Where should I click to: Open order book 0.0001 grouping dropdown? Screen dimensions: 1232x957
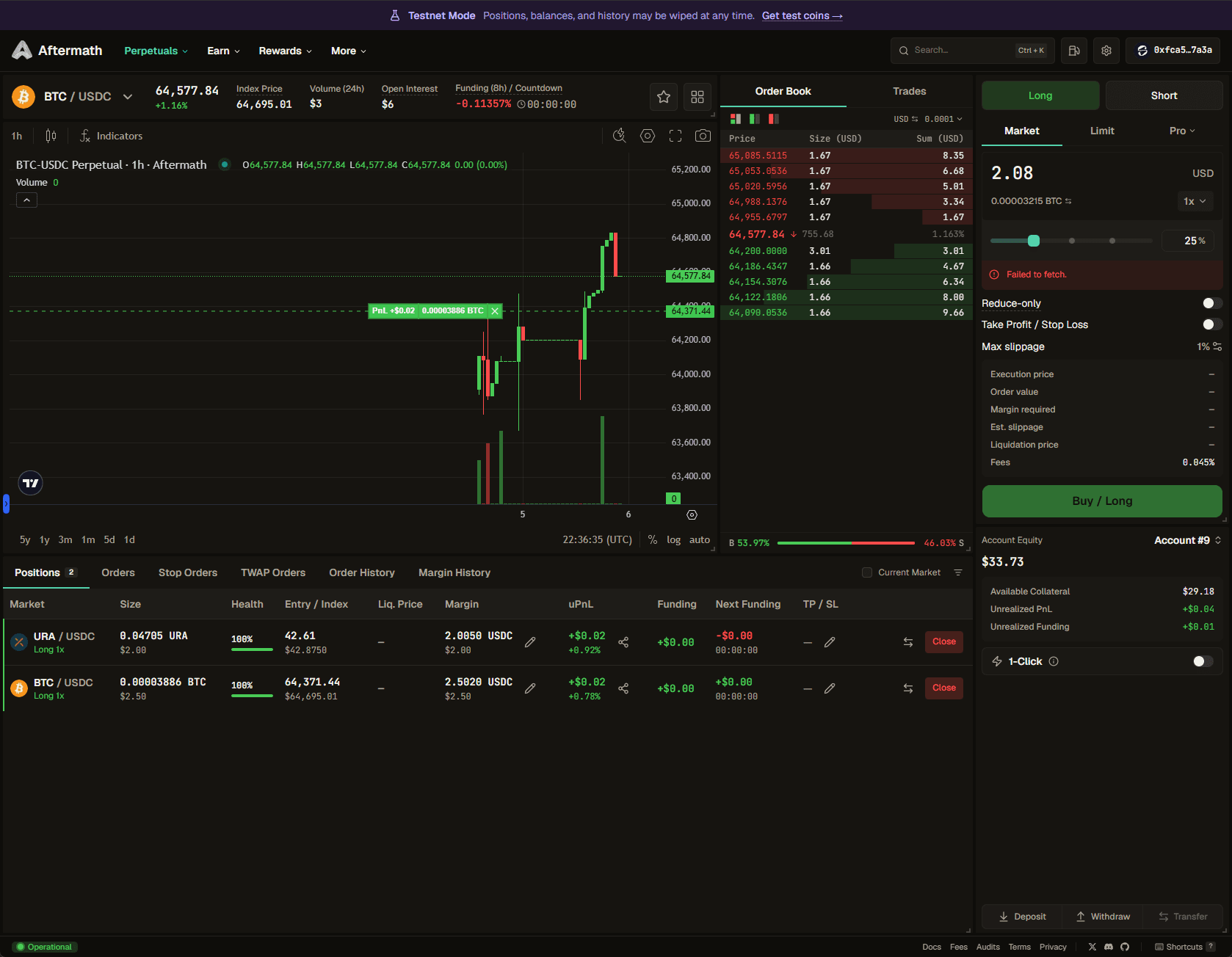[x=943, y=119]
